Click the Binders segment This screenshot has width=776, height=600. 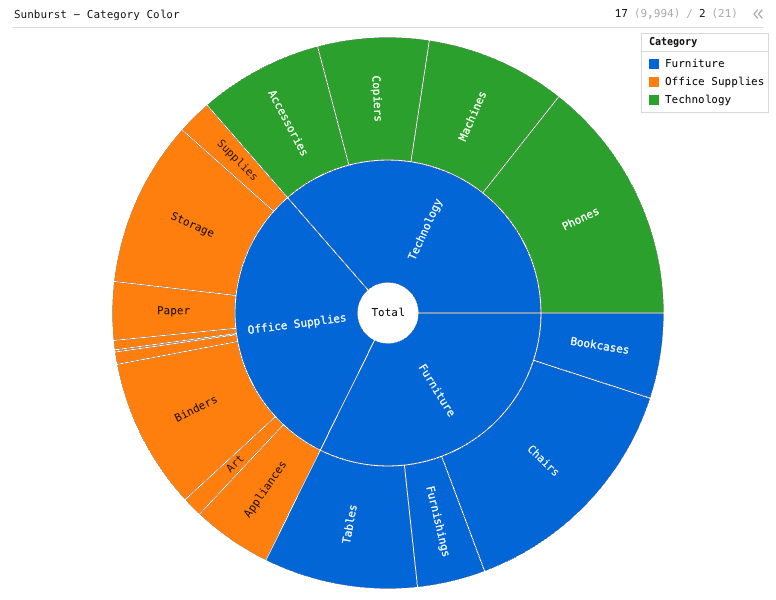(195, 408)
